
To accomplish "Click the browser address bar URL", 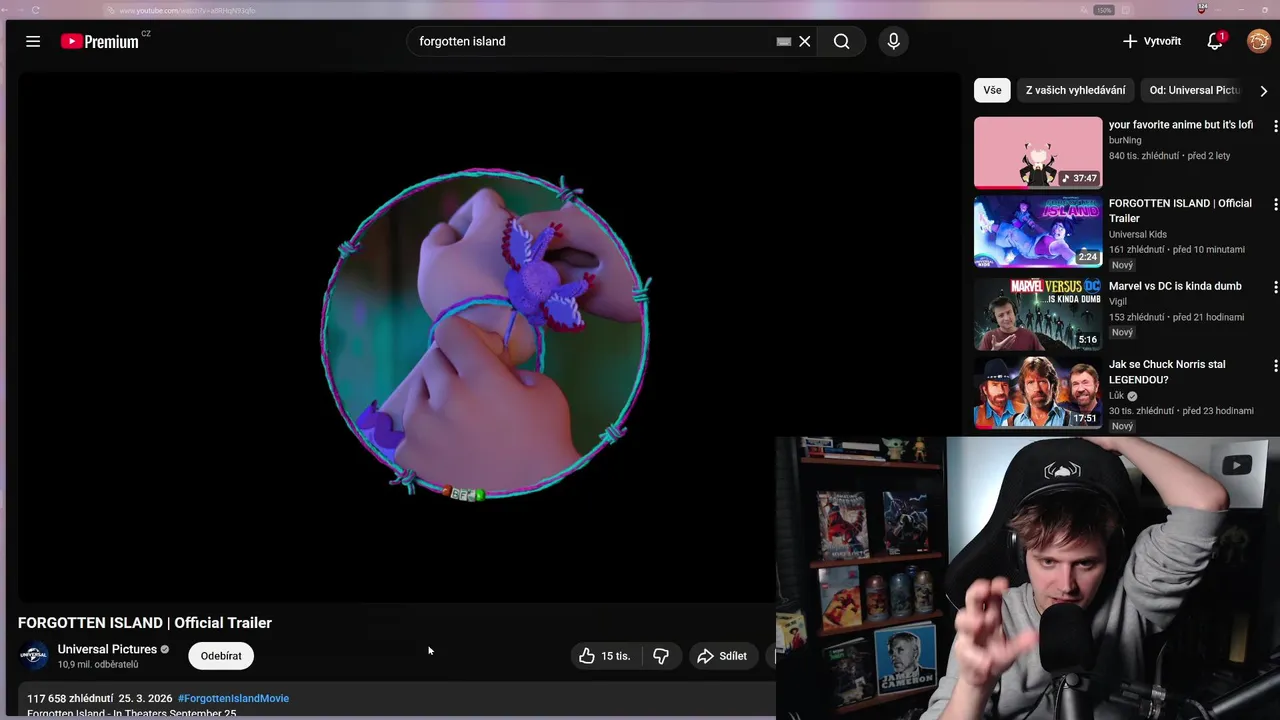I will click(187, 10).
